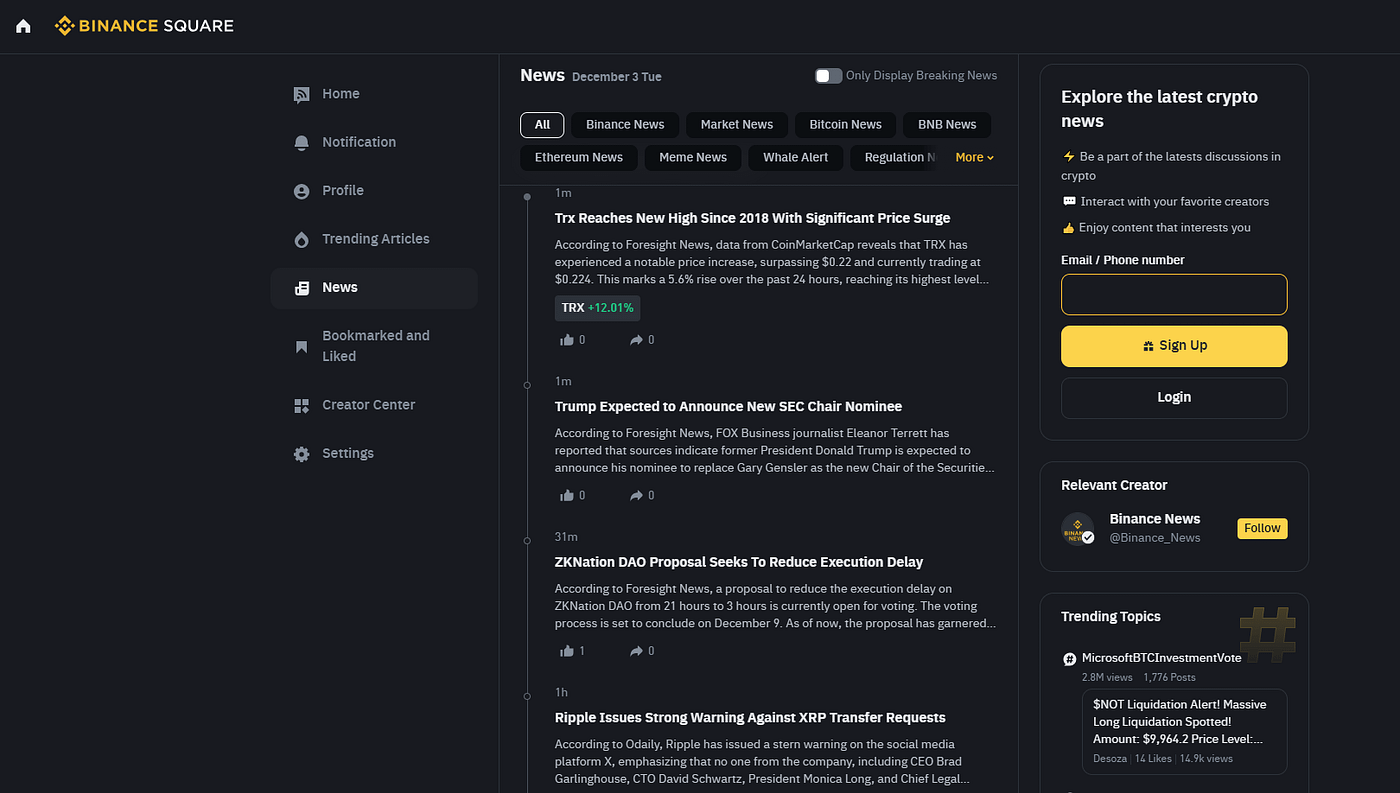The width and height of the screenshot is (1400, 793).
Task: Open the MicrosoftBTCInvestmentVote trending topic
Action: tap(1162, 658)
